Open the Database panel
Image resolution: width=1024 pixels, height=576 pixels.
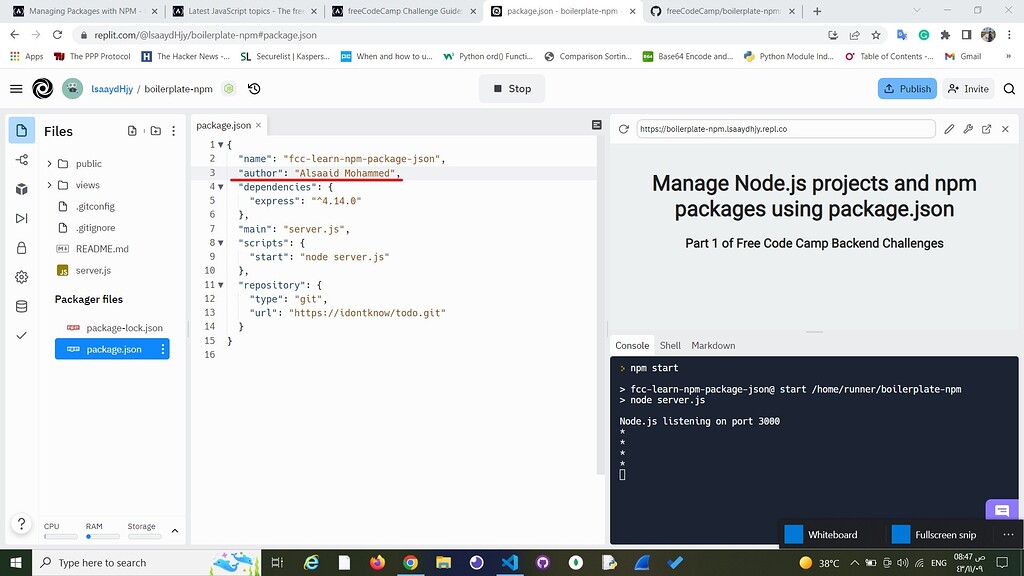pyautogui.click(x=22, y=306)
